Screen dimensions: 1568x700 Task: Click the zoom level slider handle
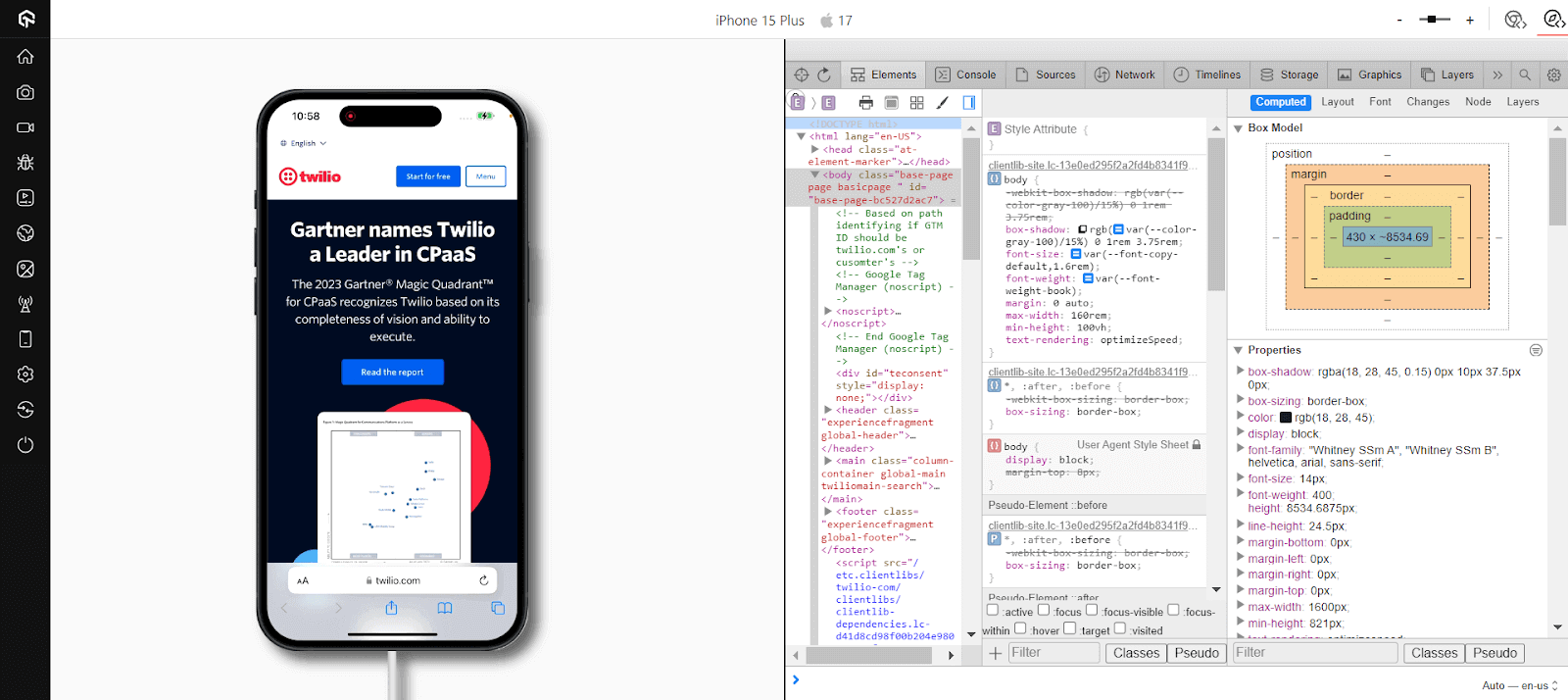click(x=1434, y=19)
